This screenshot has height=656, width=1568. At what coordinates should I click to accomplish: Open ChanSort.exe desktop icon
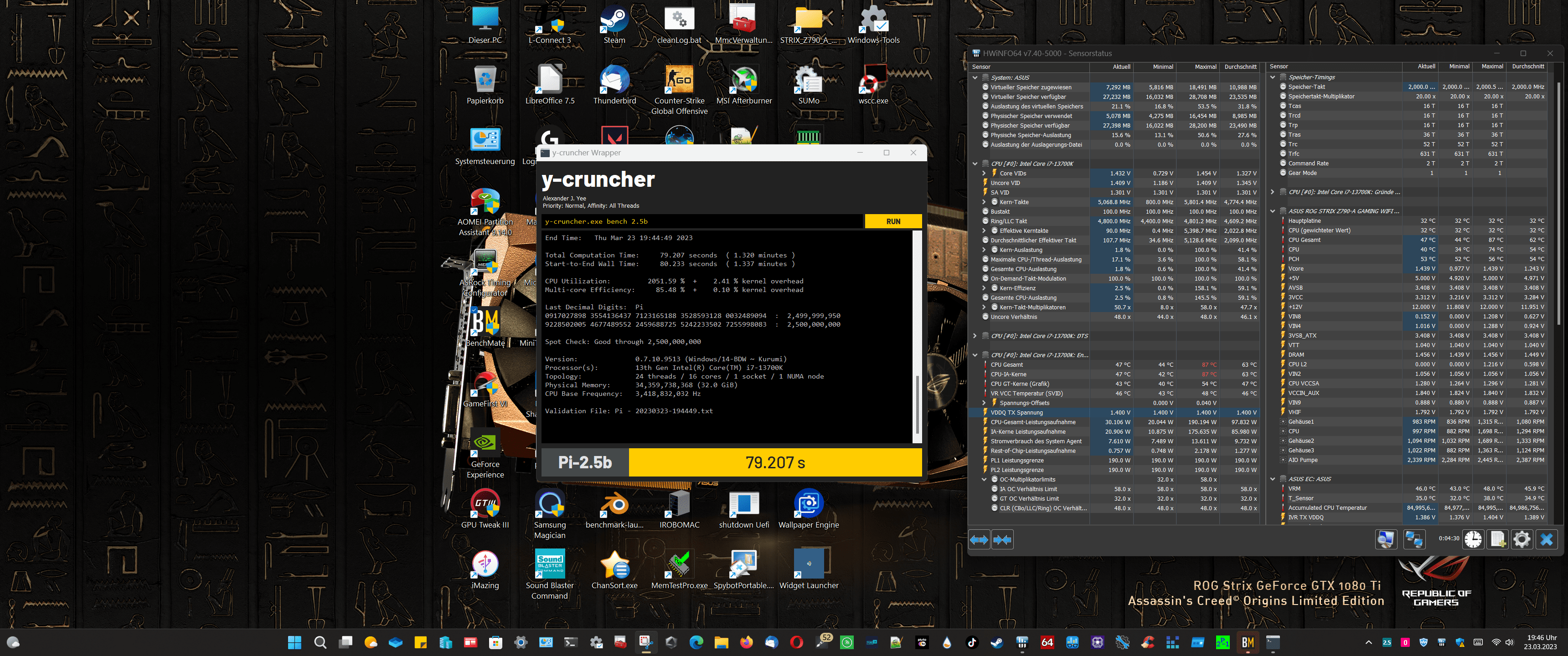click(614, 569)
